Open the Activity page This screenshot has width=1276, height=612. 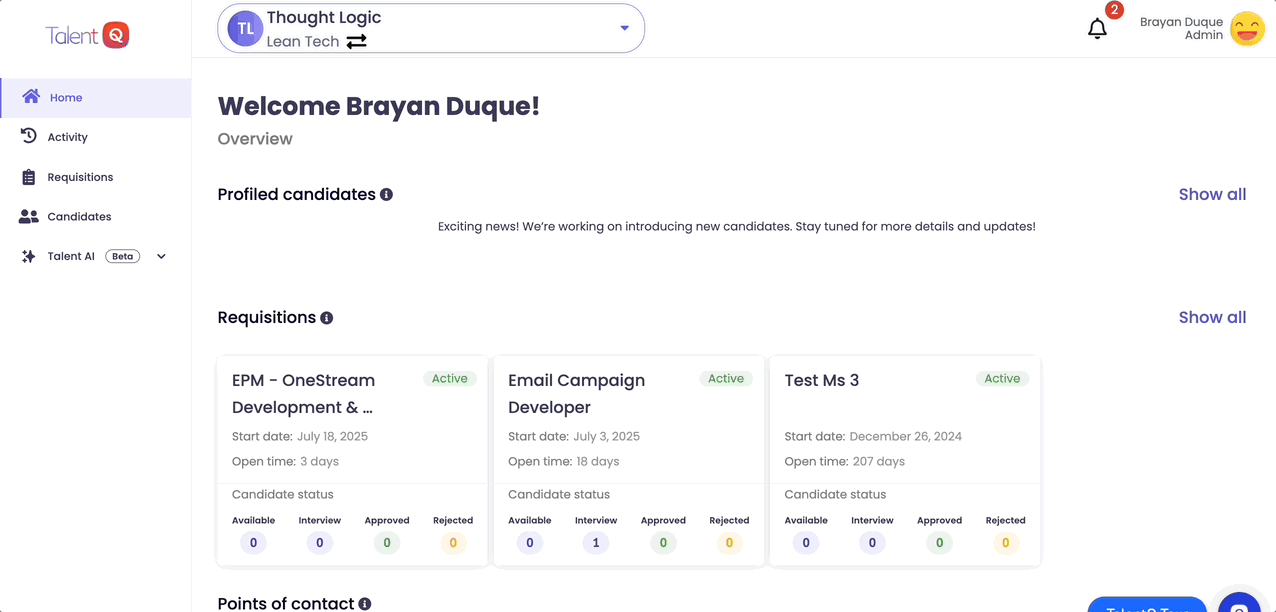[67, 137]
